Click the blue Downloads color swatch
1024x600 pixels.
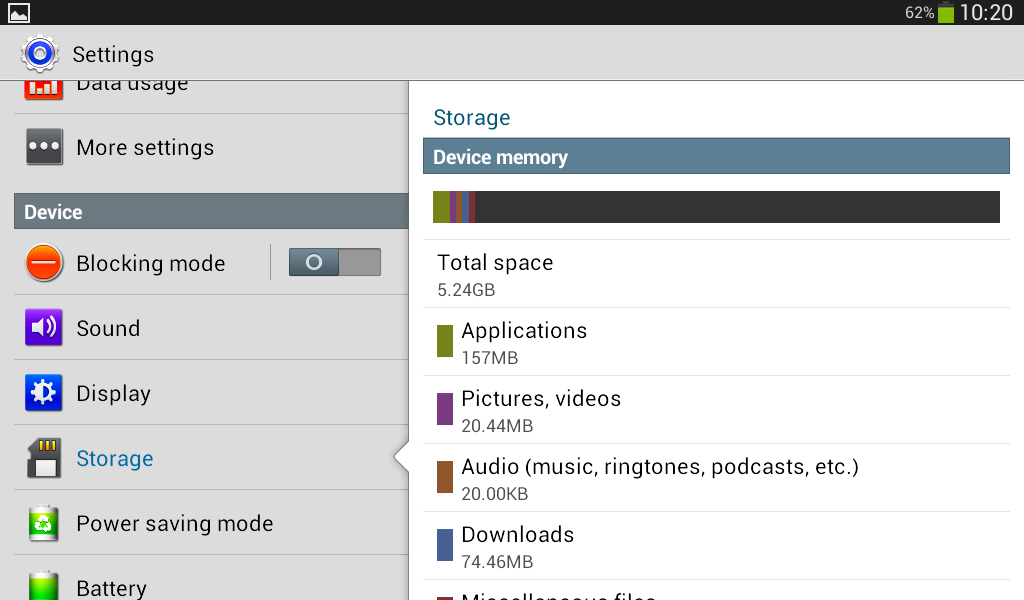click(x=445, y=545)
